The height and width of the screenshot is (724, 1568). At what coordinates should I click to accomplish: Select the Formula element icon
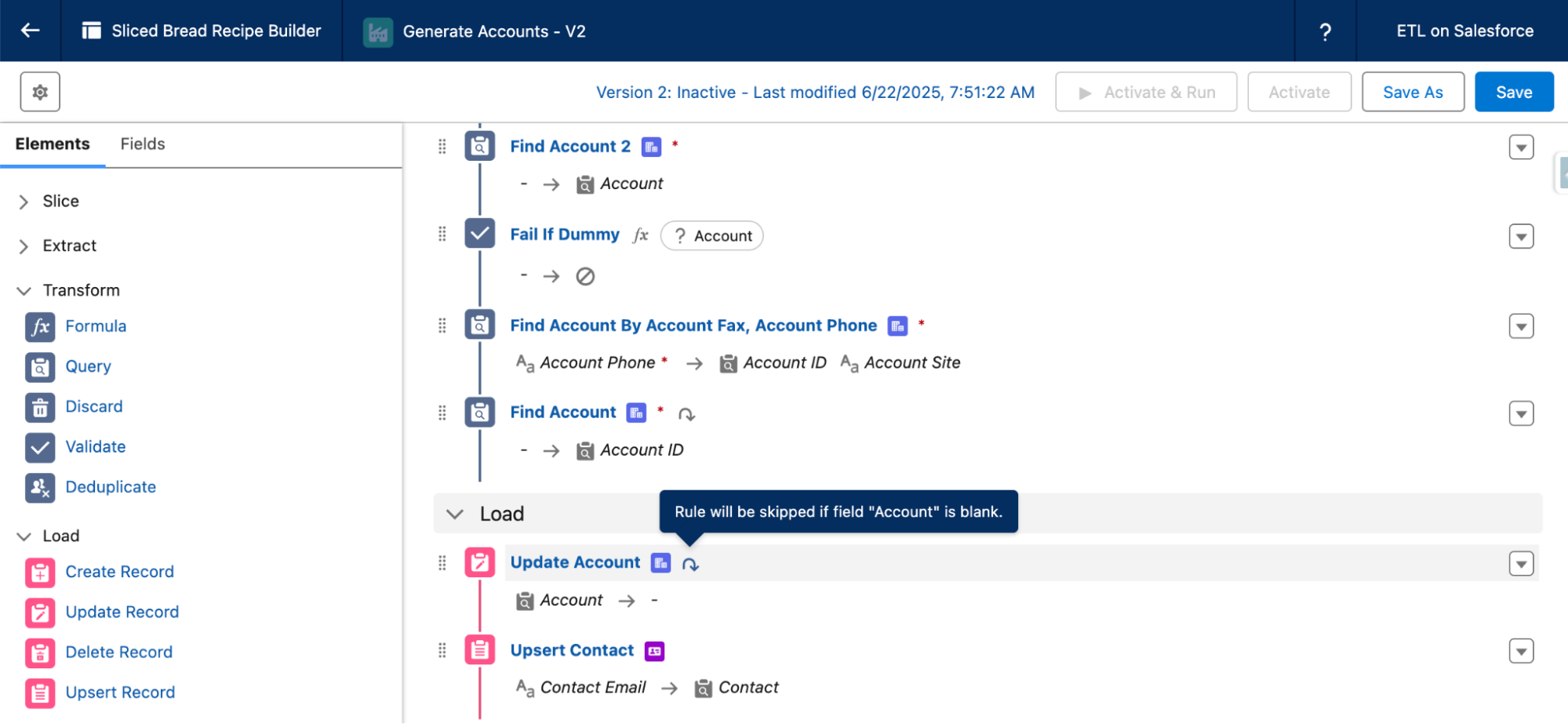40,326
